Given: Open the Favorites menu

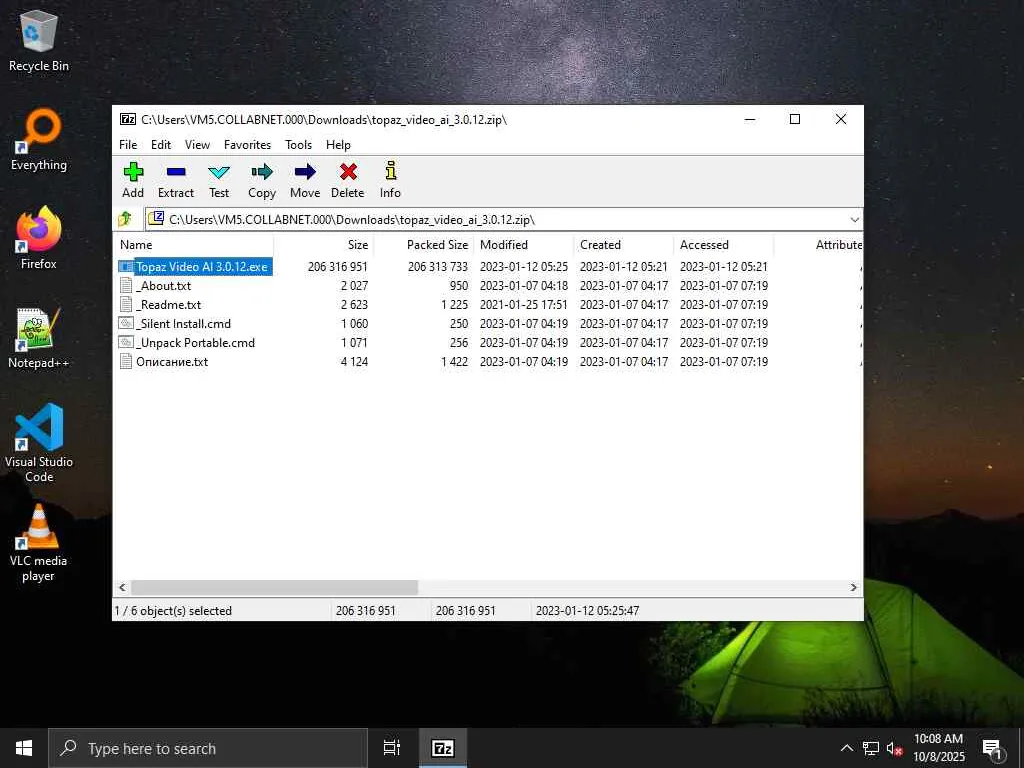Looking at the screenshot, I should [x=248, y=144].
